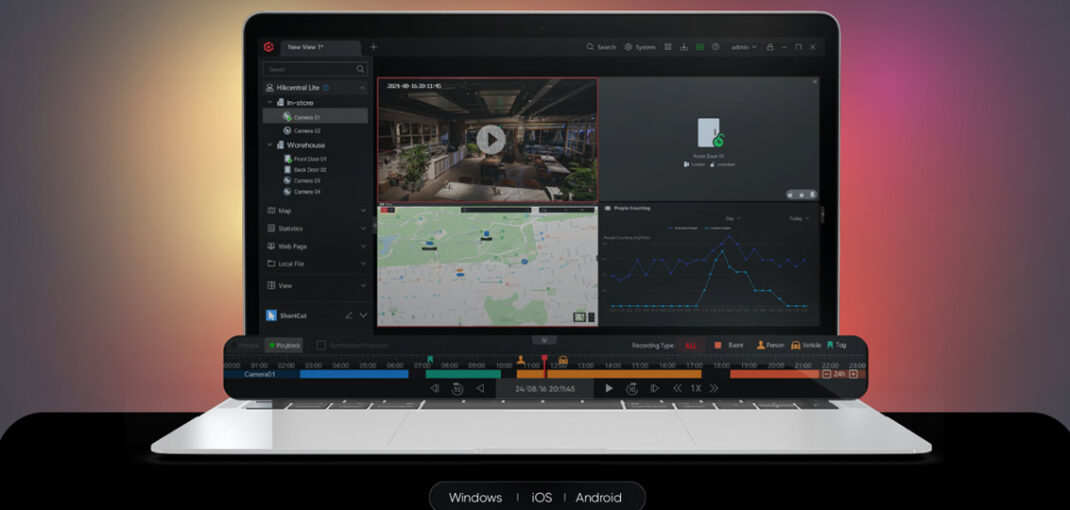This screenshot has width=1070, height=510.
Task: Click the help question mark icon
Action: tap(715, 47)
